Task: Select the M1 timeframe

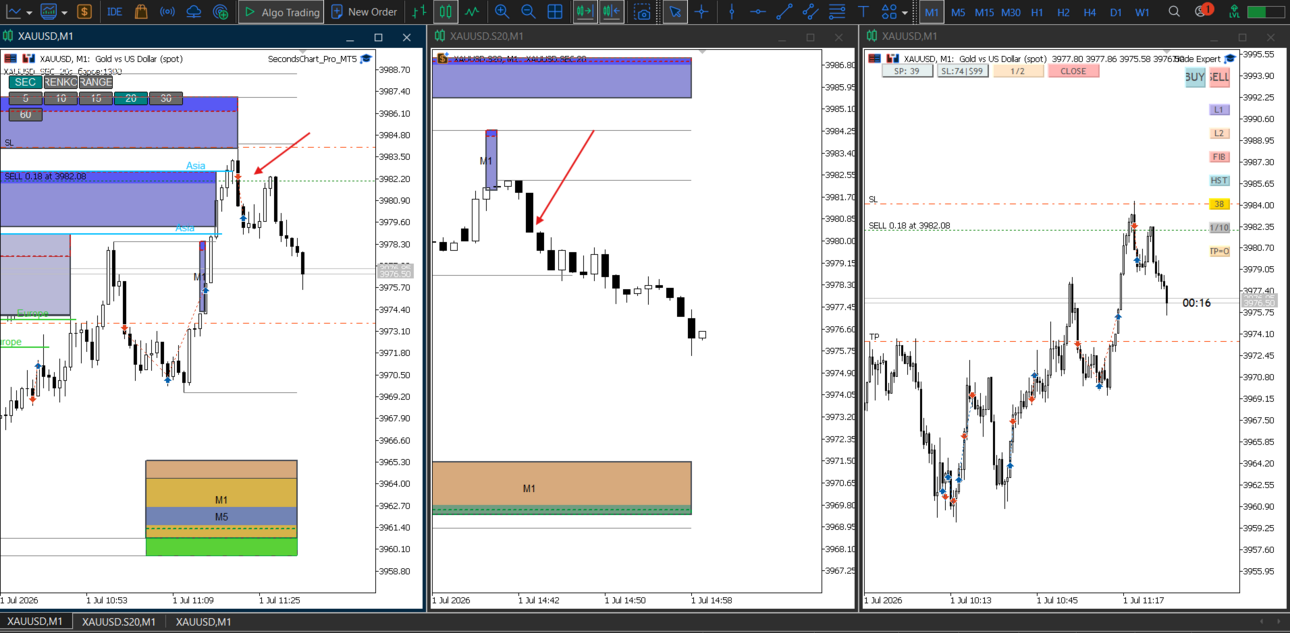Action: click(x=931, y=12)
